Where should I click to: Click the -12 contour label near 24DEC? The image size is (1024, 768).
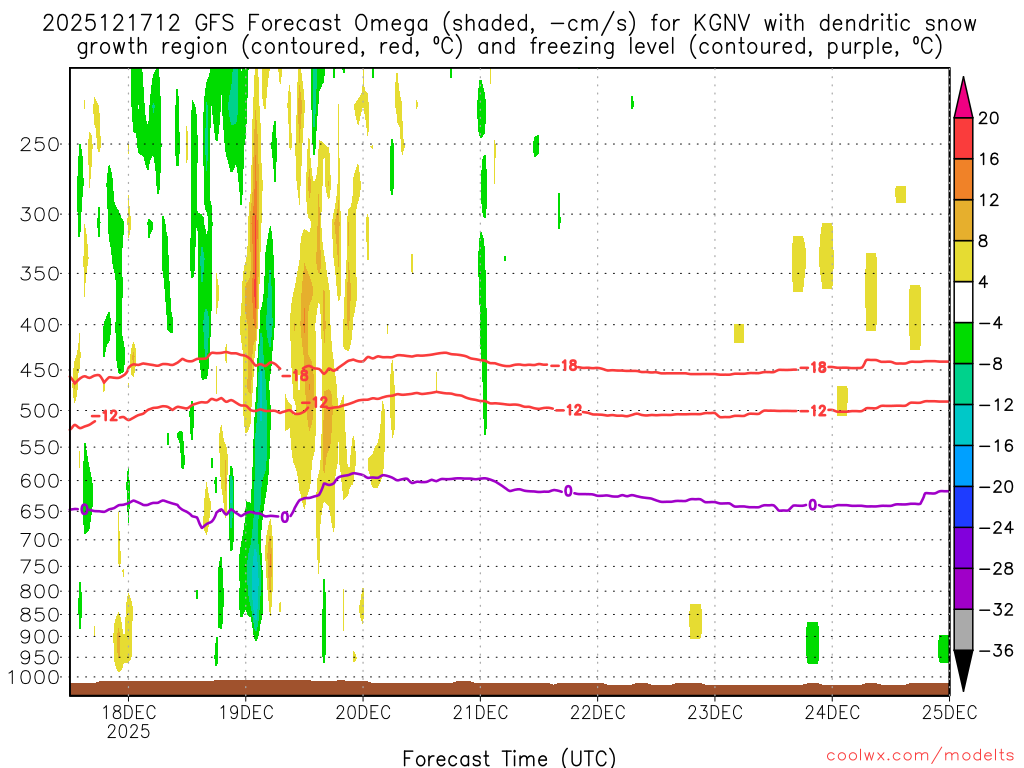[x=813, y=411]
